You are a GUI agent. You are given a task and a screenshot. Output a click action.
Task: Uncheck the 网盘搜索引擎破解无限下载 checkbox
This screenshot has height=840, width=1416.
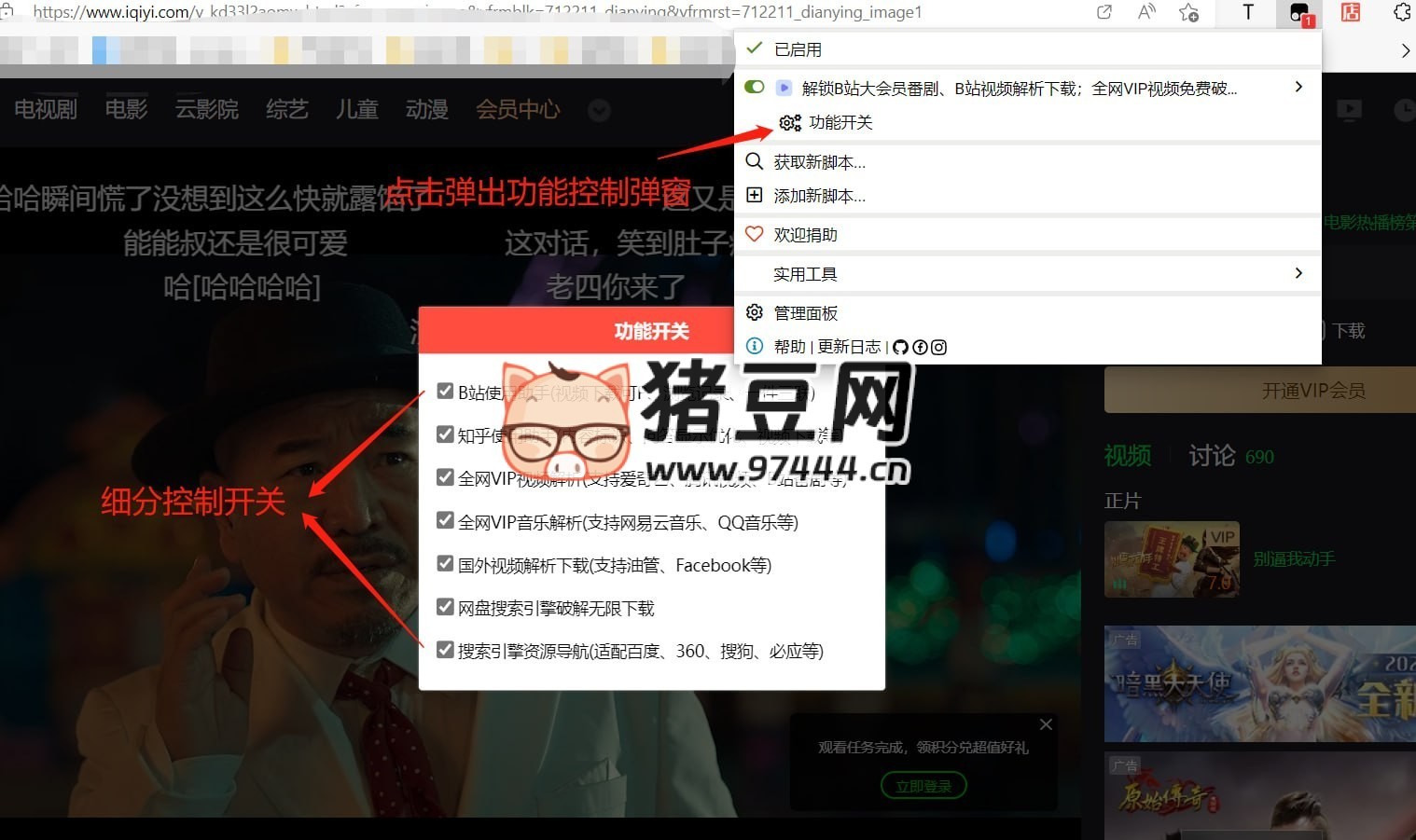click(446, 607)
